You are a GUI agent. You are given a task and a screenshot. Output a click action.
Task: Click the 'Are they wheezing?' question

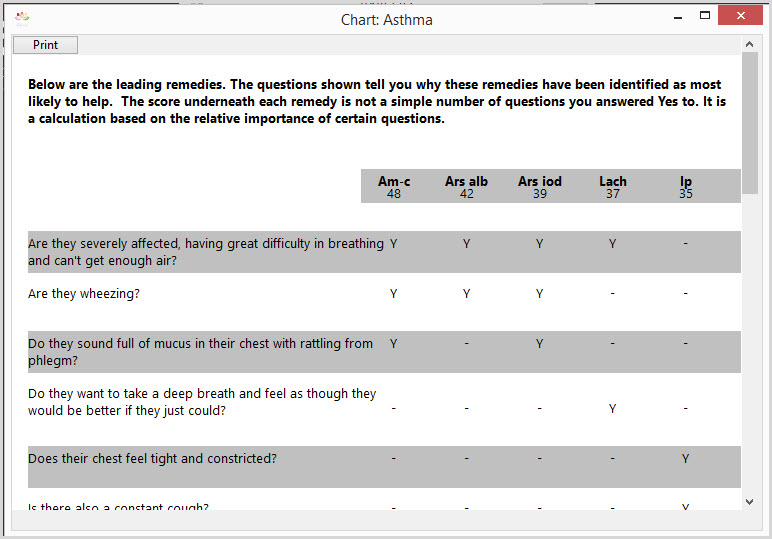pyautogui.click(x=84, y=294)
